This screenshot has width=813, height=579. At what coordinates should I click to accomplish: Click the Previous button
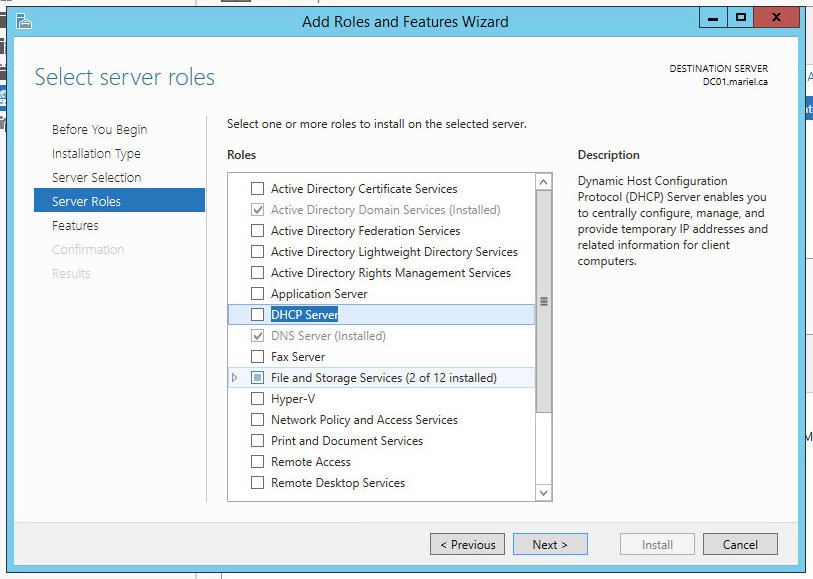[x=467, y=545]
